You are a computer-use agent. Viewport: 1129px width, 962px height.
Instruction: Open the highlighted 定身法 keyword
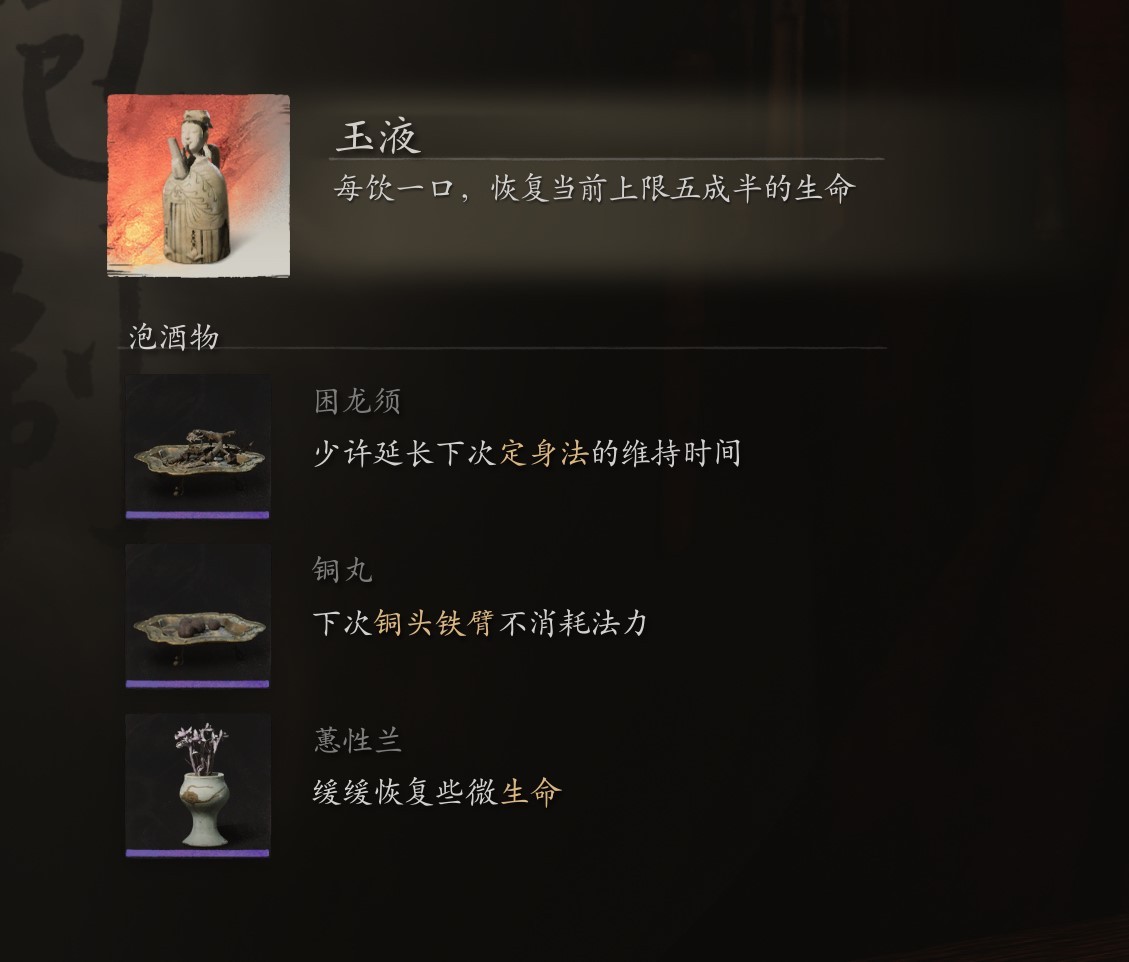pos(544,454)
